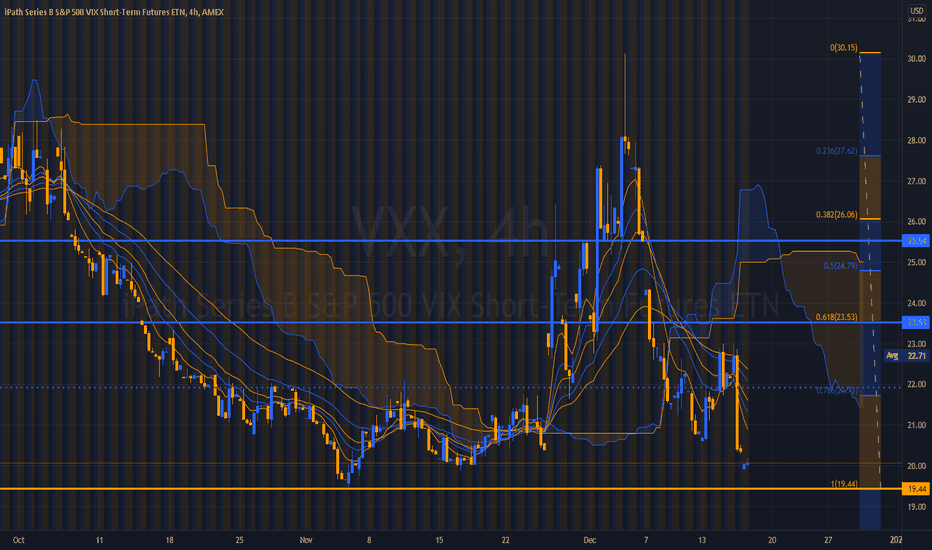Click the 18 date label on time axis

tap(169, 540)
